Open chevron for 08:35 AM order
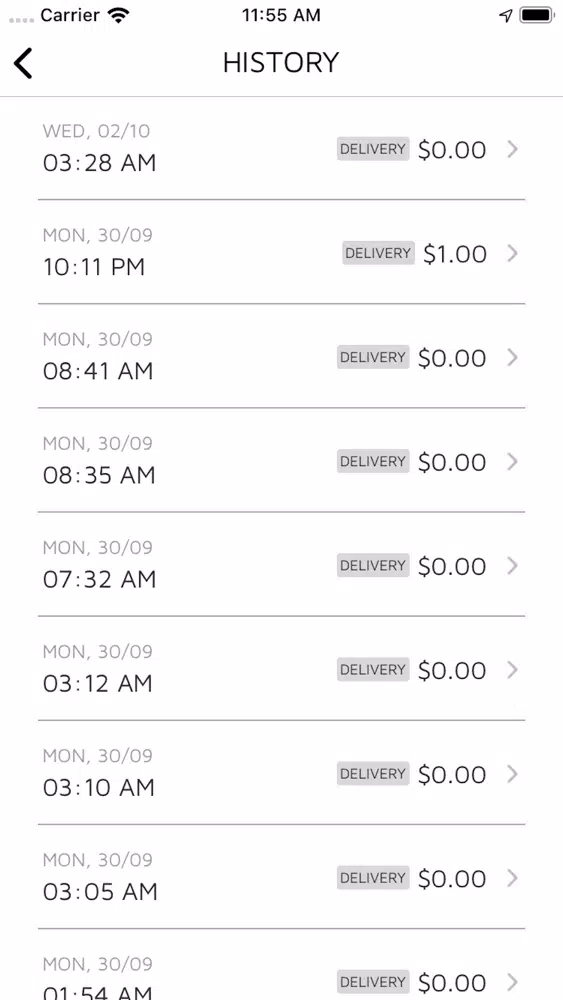 pos(512,462)
